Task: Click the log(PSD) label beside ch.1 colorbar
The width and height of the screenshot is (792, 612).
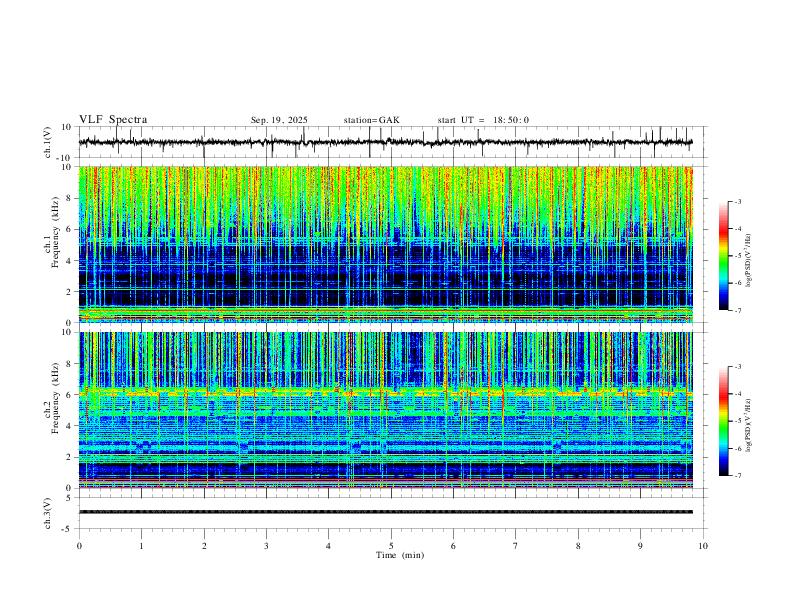Action: tap(748, 261)
